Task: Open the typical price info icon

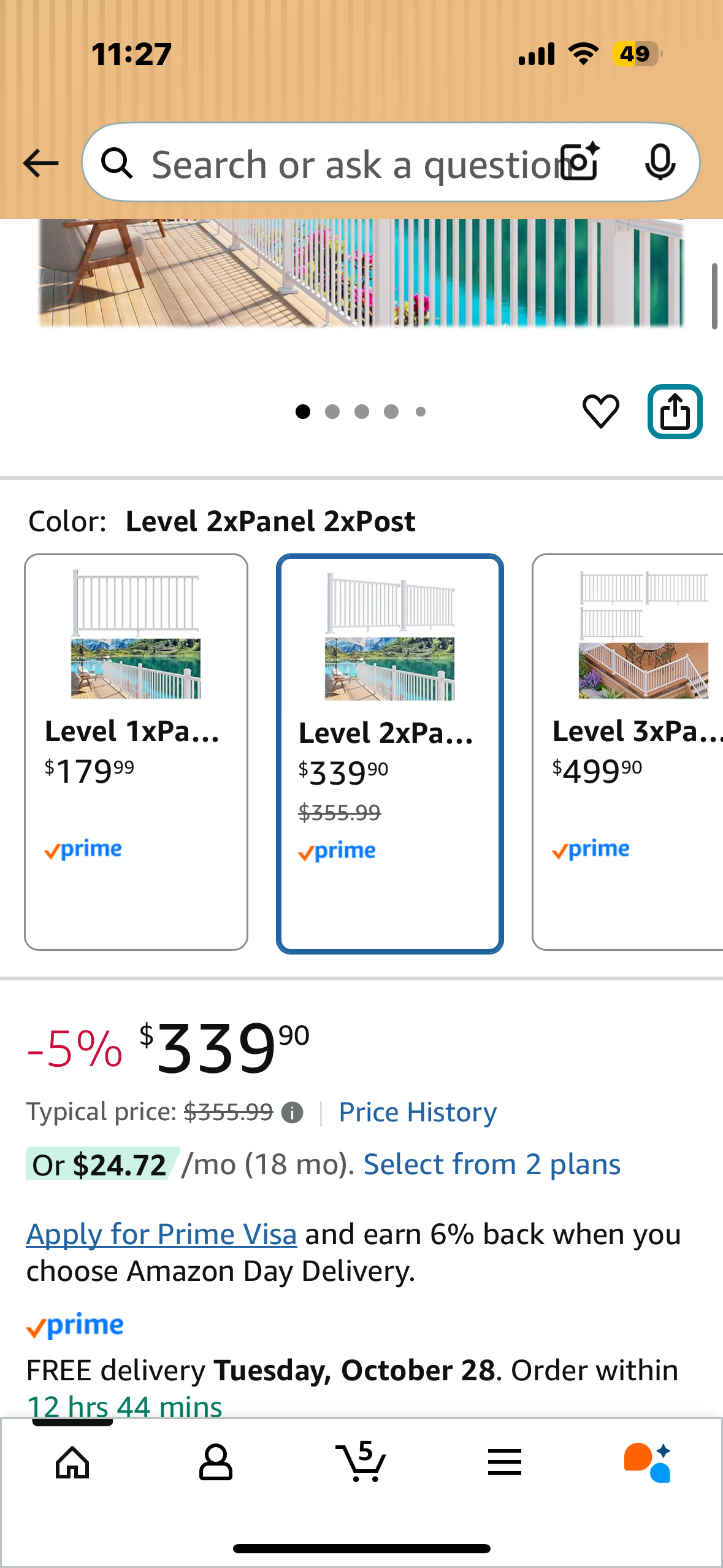Action: (292, 1113)
